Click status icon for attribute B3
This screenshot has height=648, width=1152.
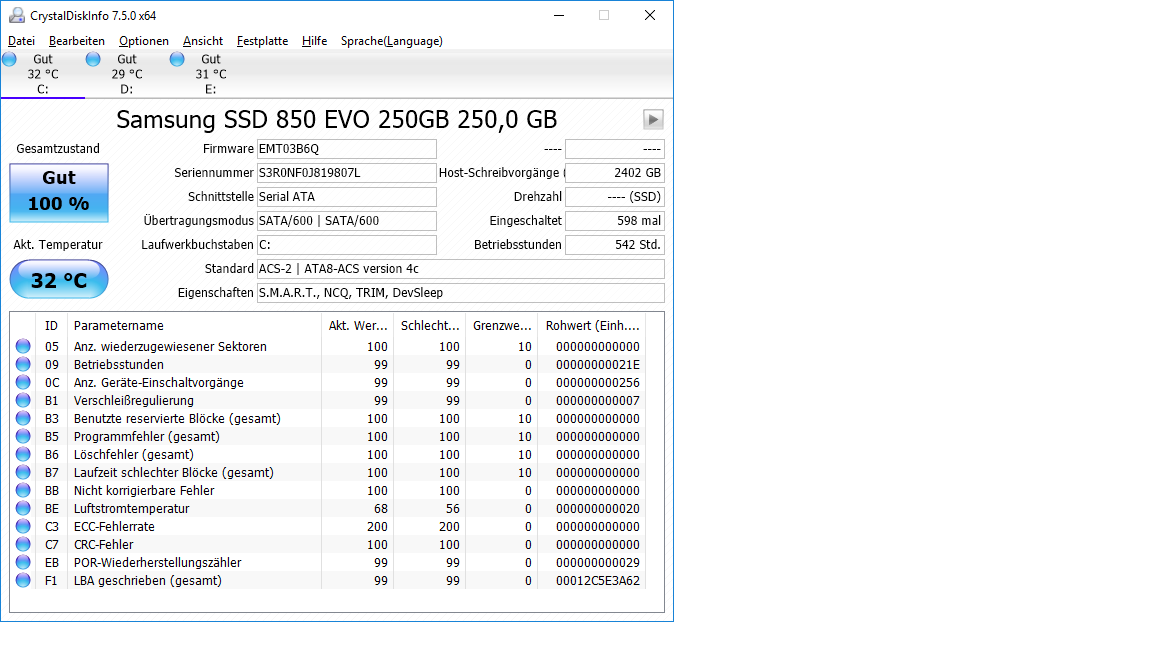tap(24, 418)
